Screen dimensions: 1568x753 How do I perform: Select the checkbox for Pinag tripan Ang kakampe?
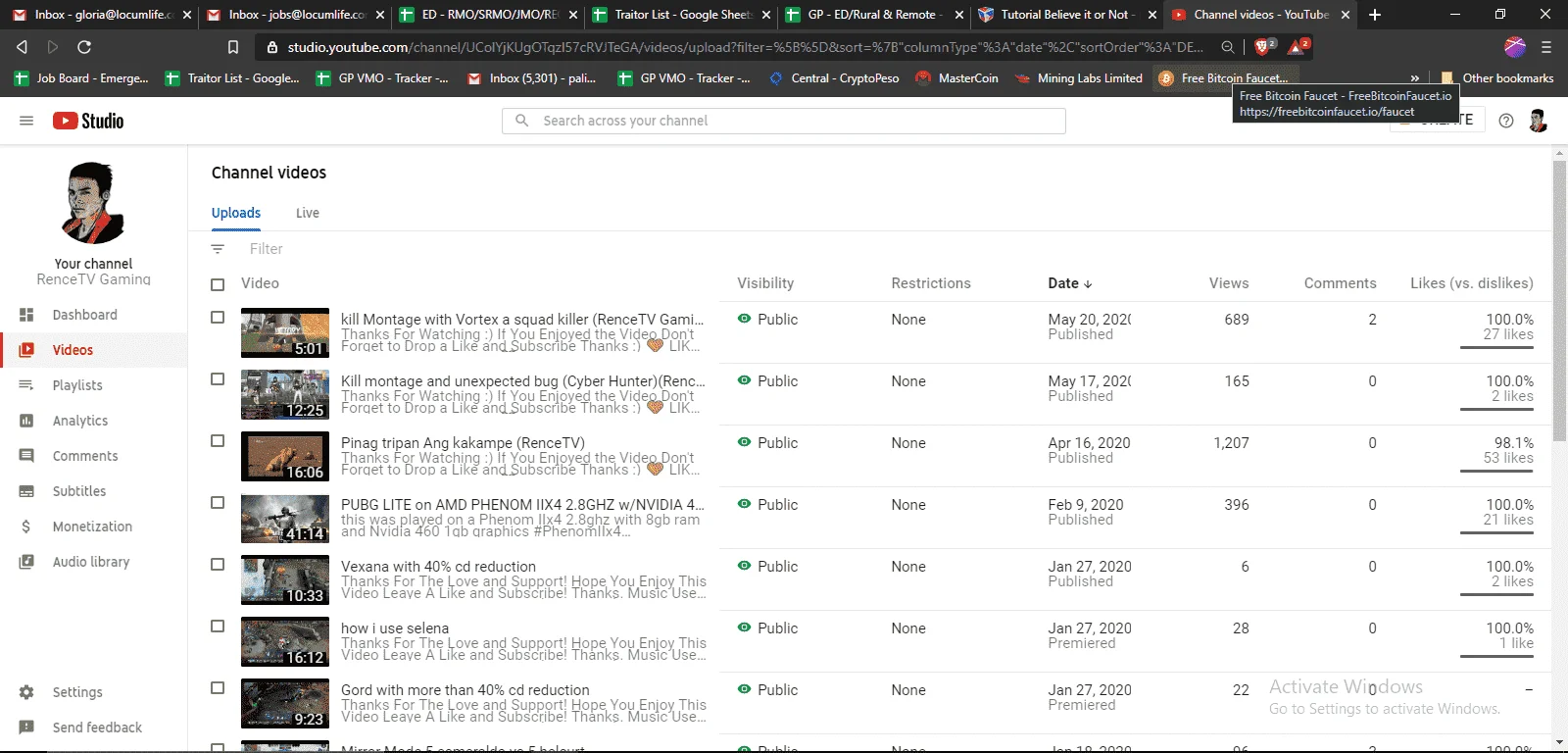click(x=218, y=441)
